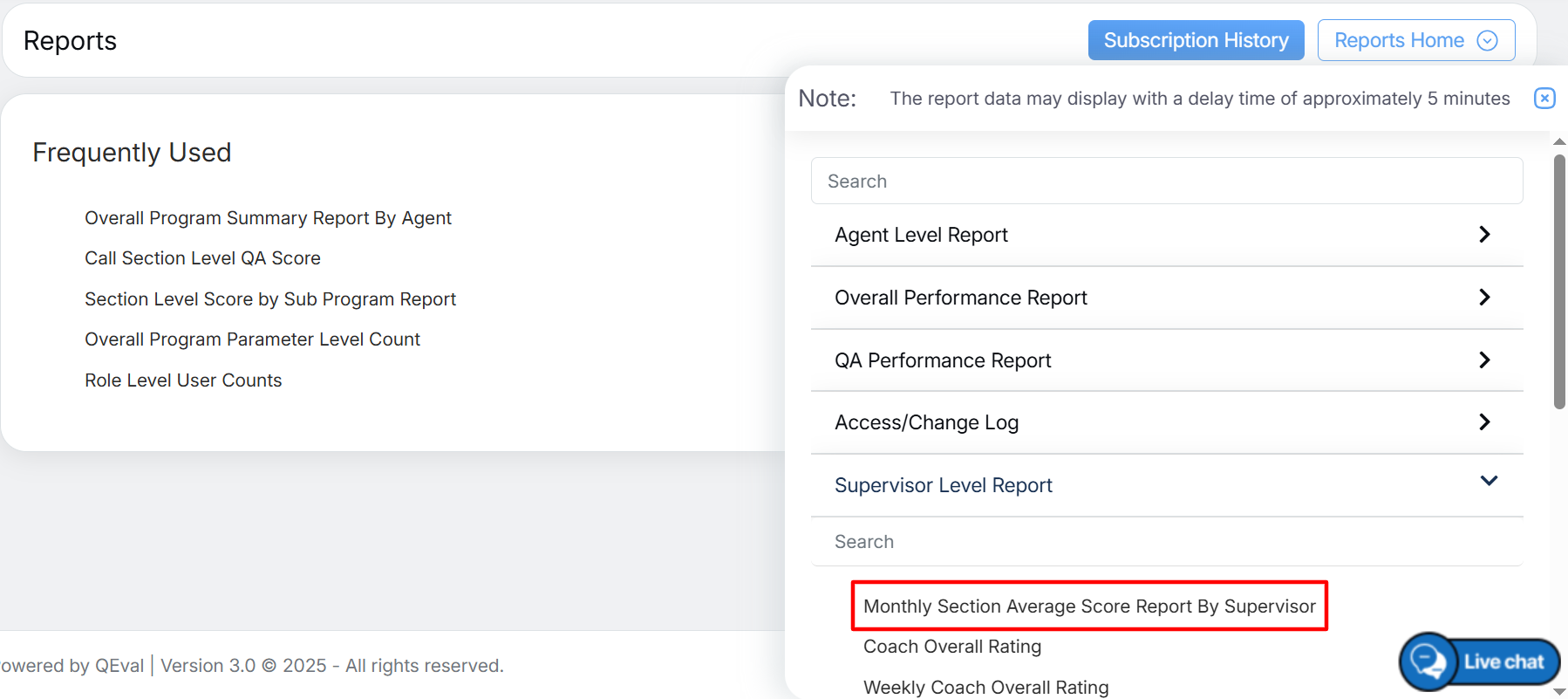Expand Overall Performance Report section
The height and width of the screenshot is (699, 1568).
(x=961, y=298)
